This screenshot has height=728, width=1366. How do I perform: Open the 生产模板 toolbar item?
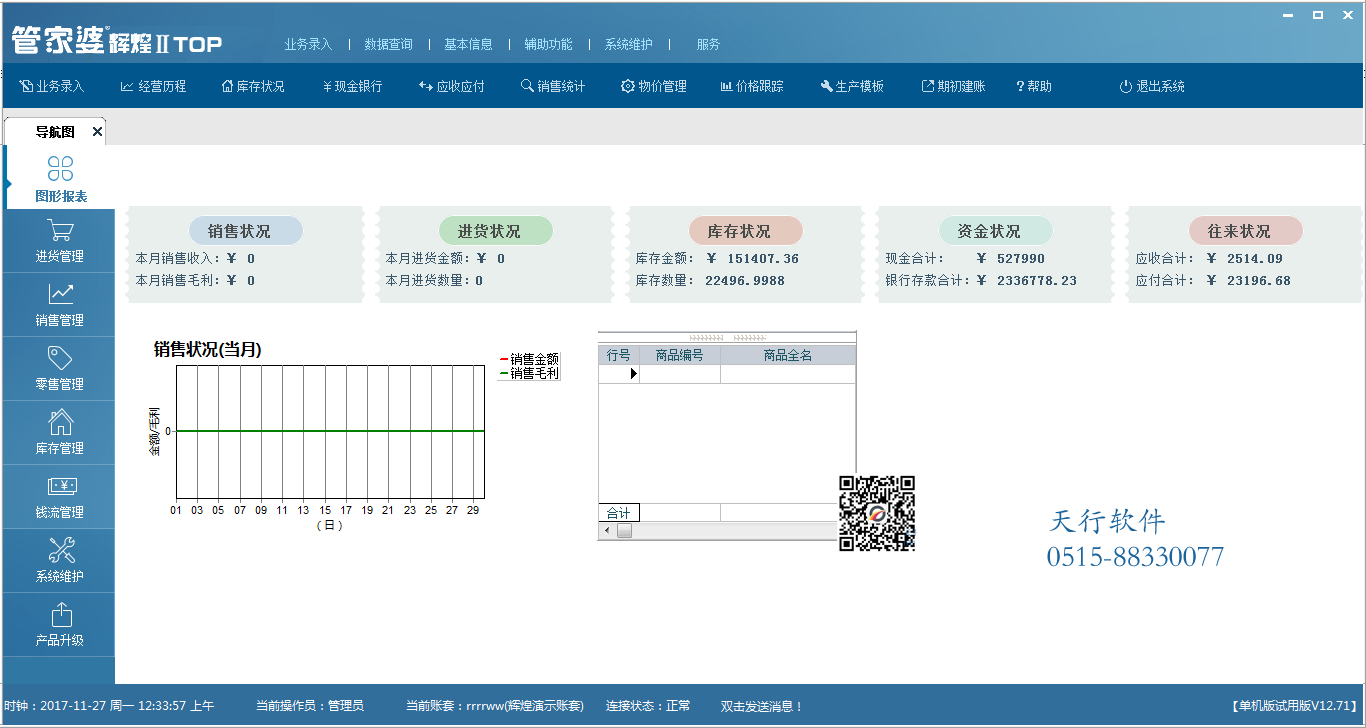[852, 86]
